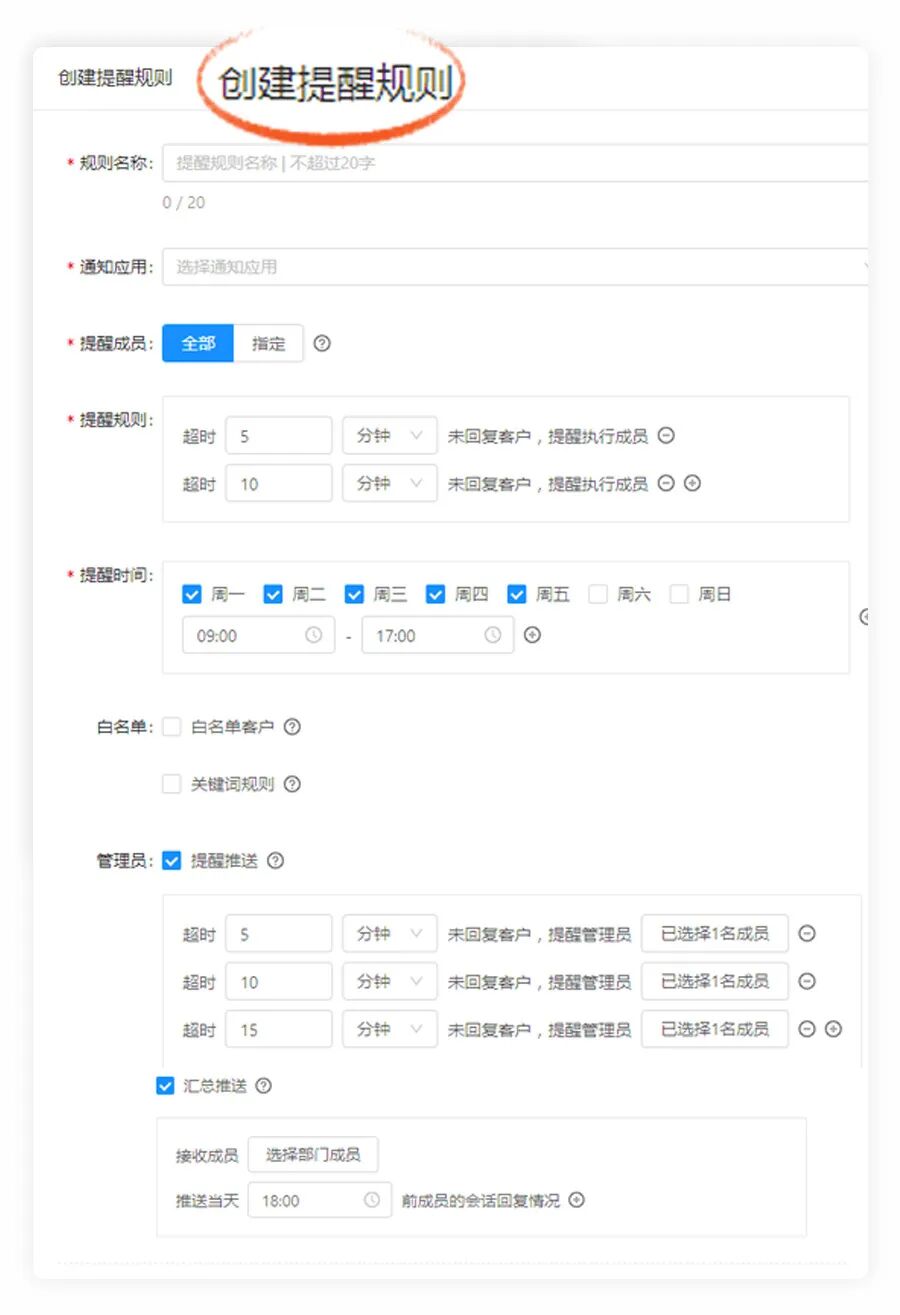900x1315 pixels.
Task: Open the 分钟 dropdown in the 超时 10 admin row
Action: (389, 981)
